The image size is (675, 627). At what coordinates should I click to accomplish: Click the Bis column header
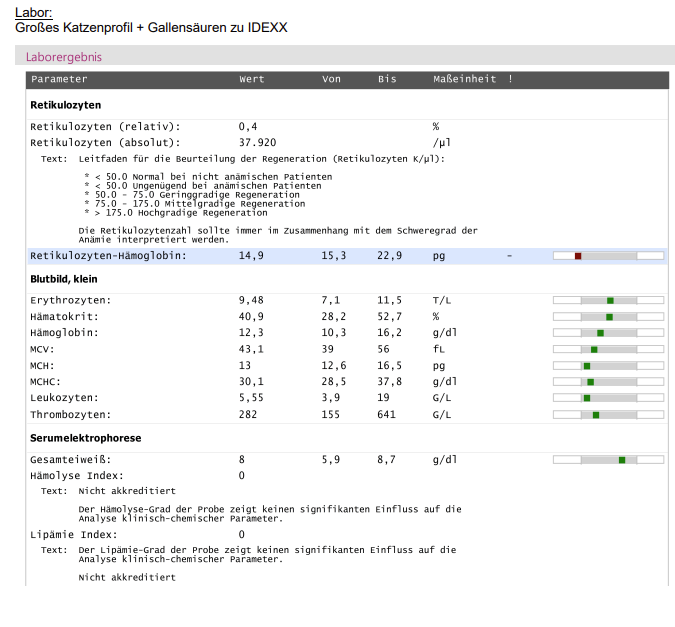[x=387, y=79]
